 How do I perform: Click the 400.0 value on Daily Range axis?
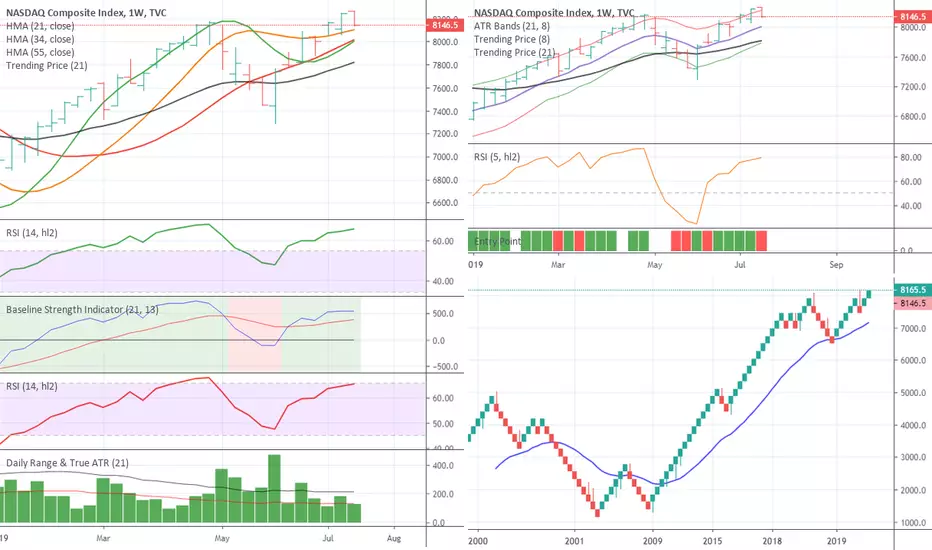pyautogui.click(x=443, y=466)
